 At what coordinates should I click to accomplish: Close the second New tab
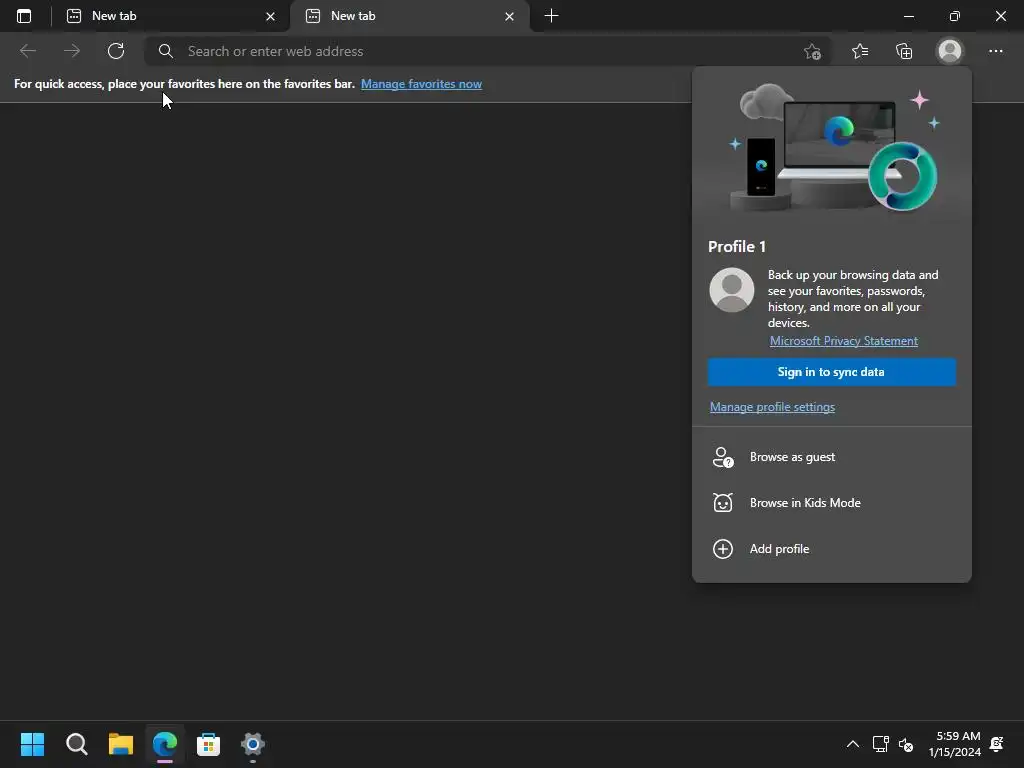[x=509, y=17]
